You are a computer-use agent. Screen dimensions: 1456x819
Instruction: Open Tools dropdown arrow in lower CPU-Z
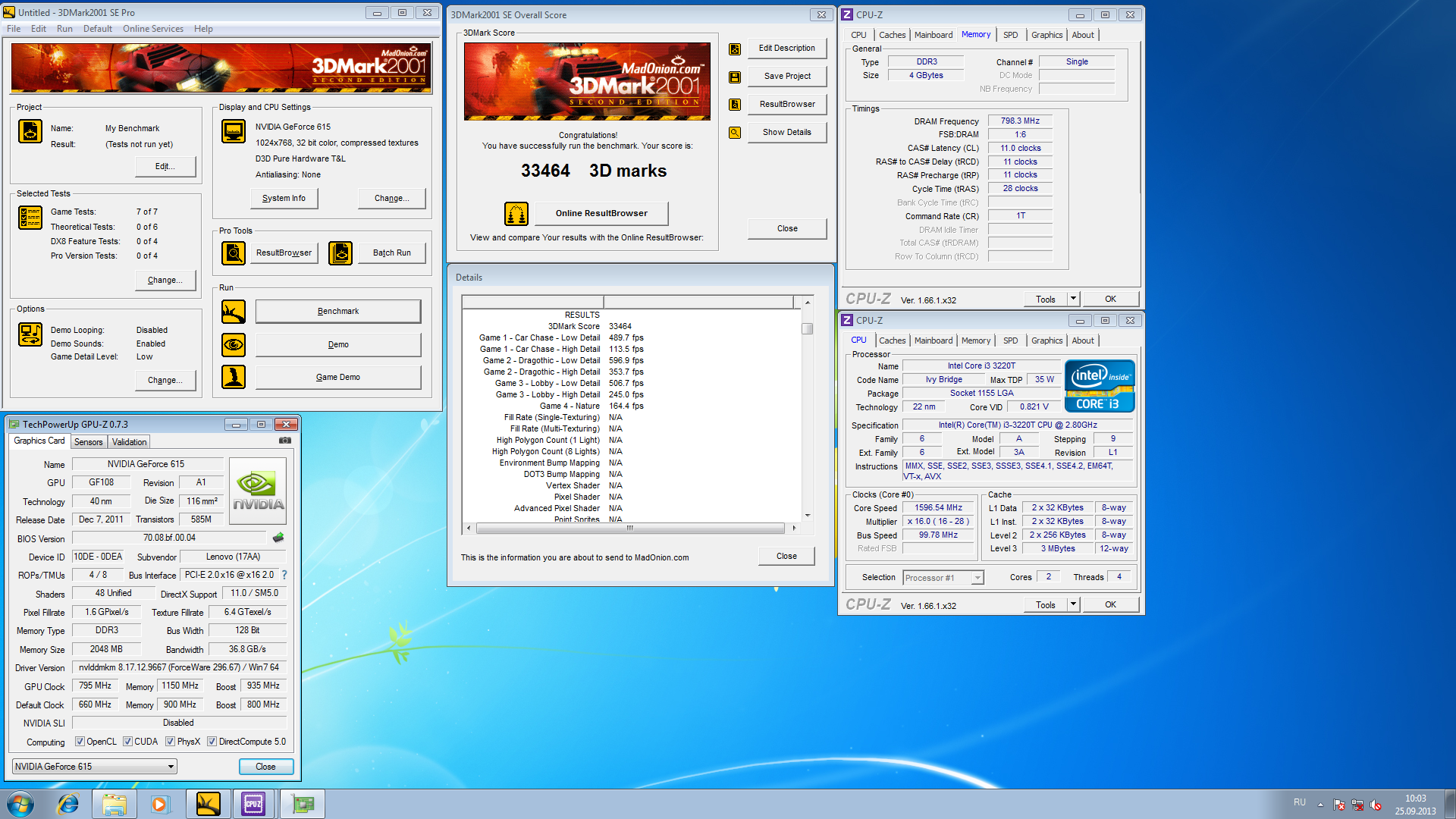point(1073,604)
